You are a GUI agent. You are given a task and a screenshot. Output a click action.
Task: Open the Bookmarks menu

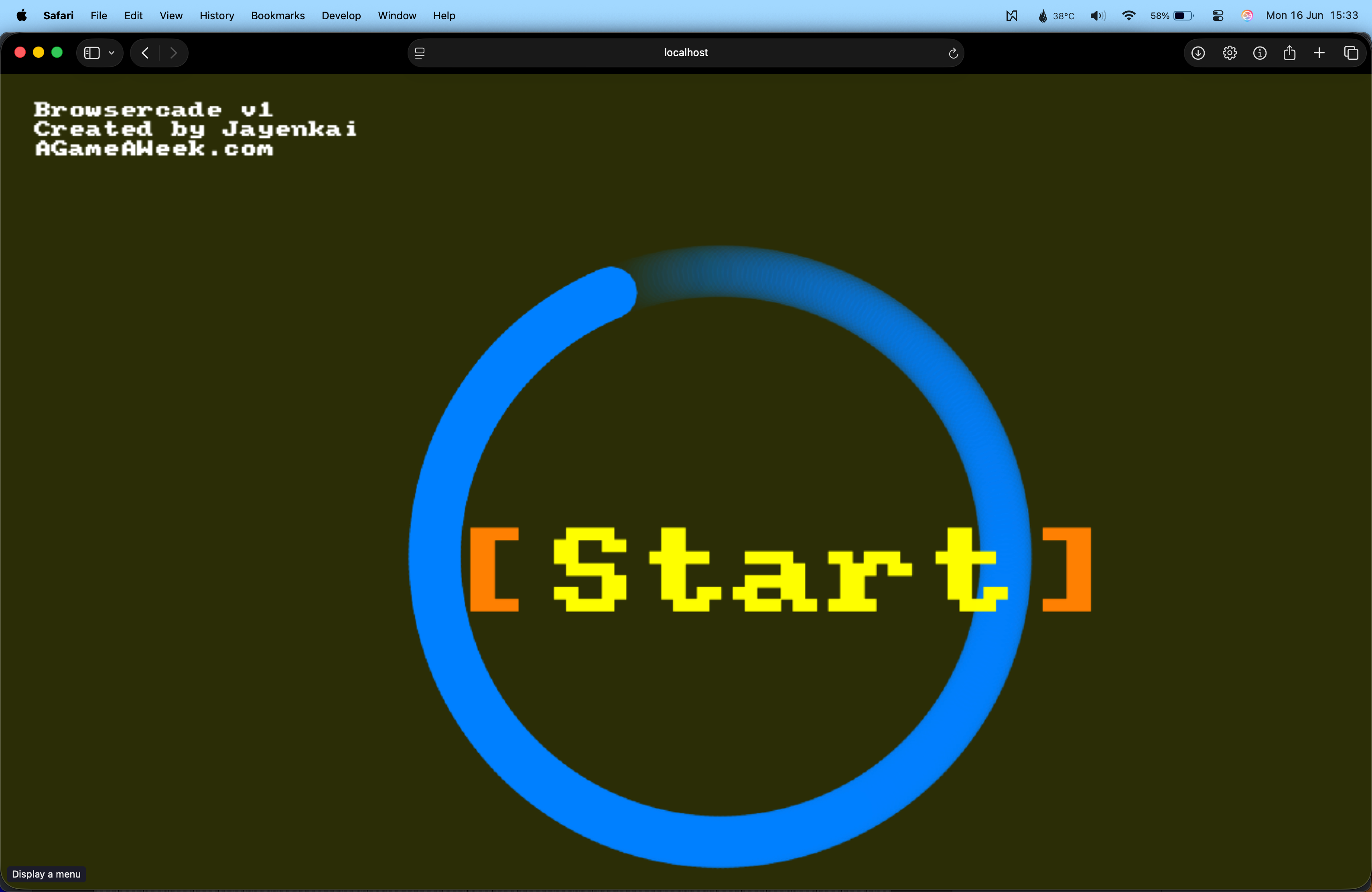(277, 16)
